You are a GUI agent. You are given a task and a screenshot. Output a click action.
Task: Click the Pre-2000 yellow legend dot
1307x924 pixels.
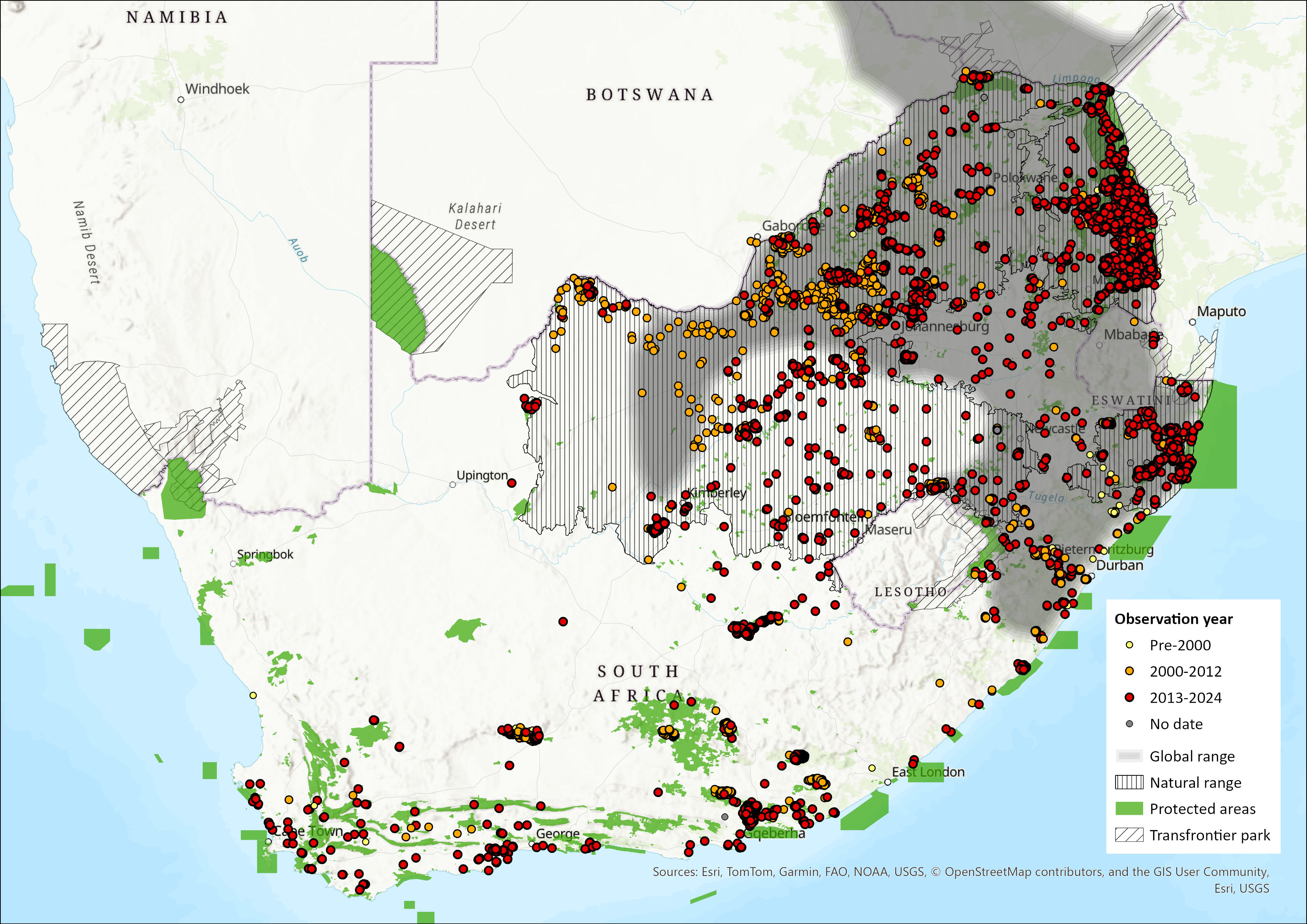click(1129, 645)
